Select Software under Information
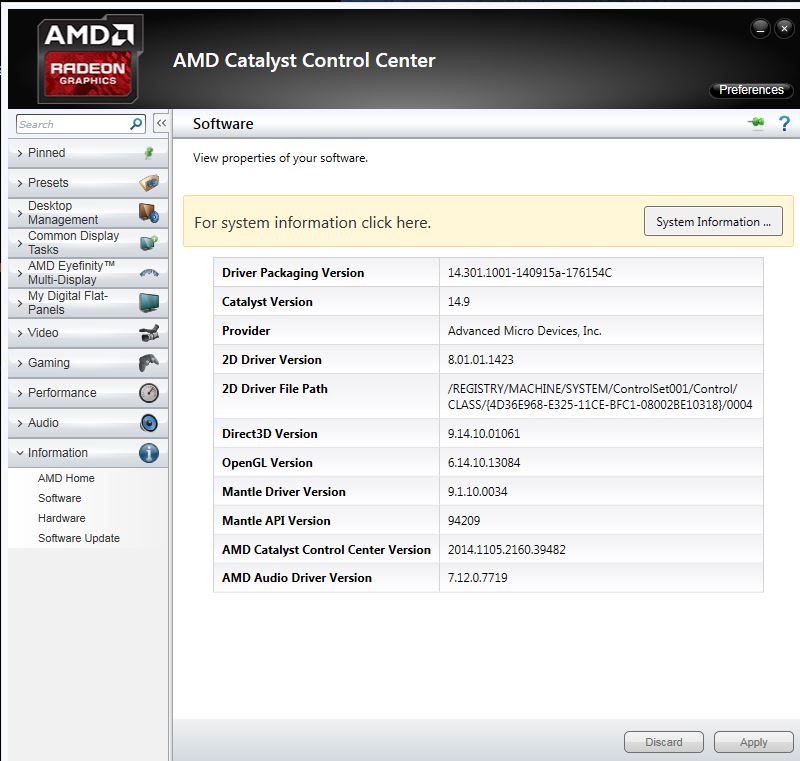 tap(60, 498)
